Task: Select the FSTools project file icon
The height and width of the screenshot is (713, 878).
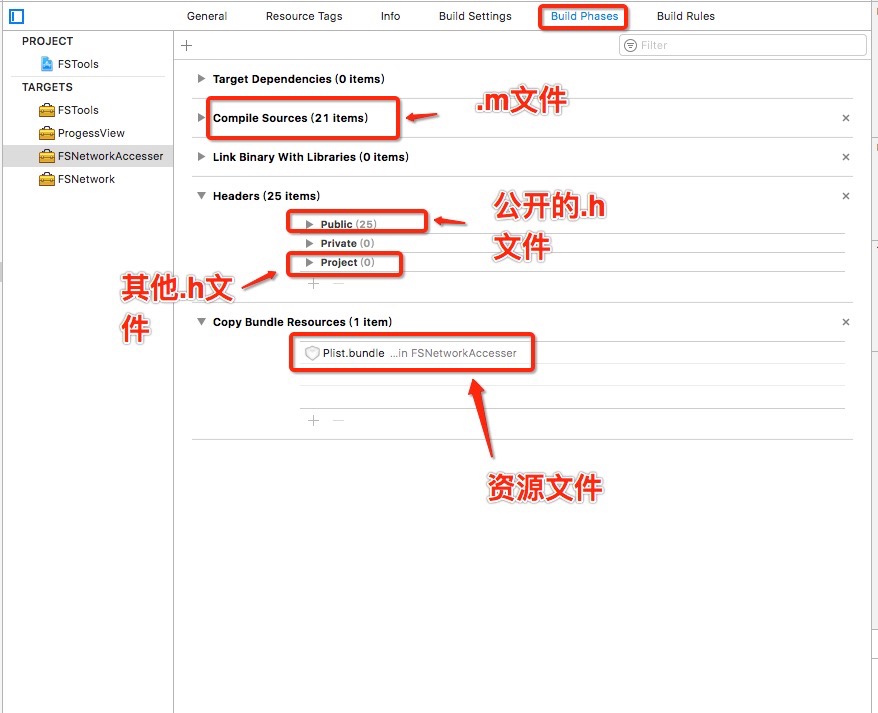Action: click(x=47, y=64)
